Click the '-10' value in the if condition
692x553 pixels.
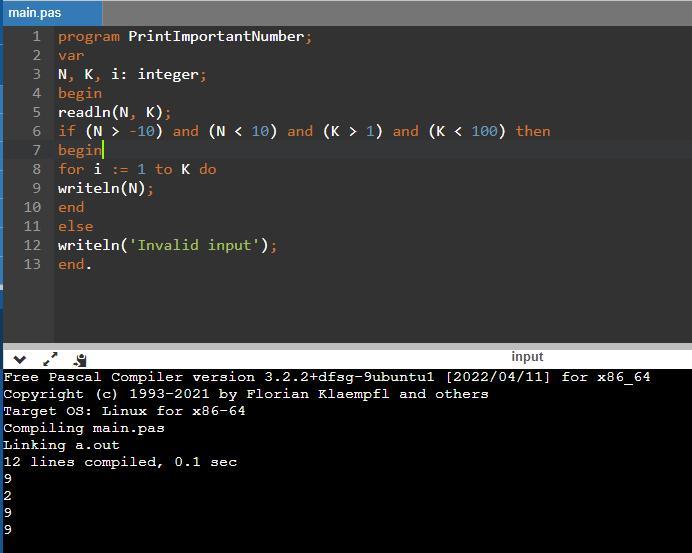(x=142, y=131)
